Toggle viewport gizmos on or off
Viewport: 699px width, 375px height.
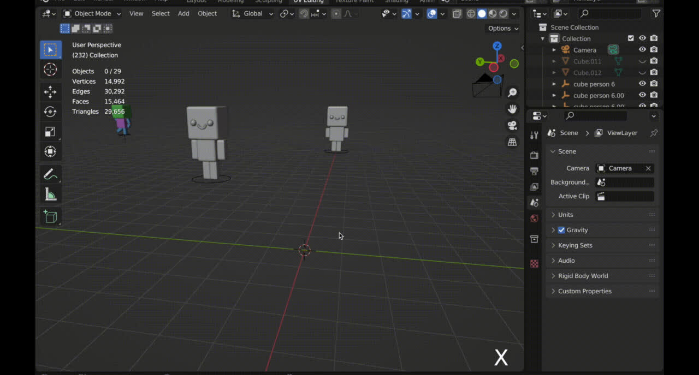[406, 14]
